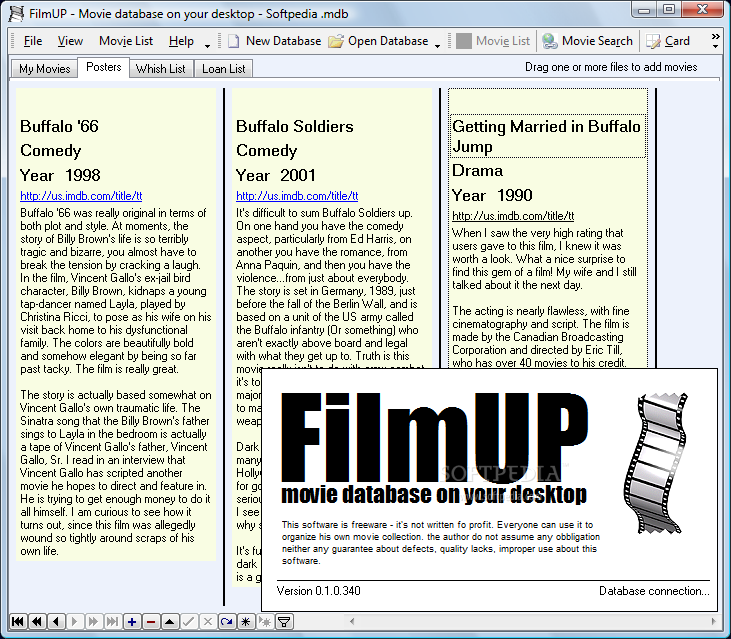Expand menu bar overflow arrow after Help
The image size is (731, 639).
click(x=207, y=46)
